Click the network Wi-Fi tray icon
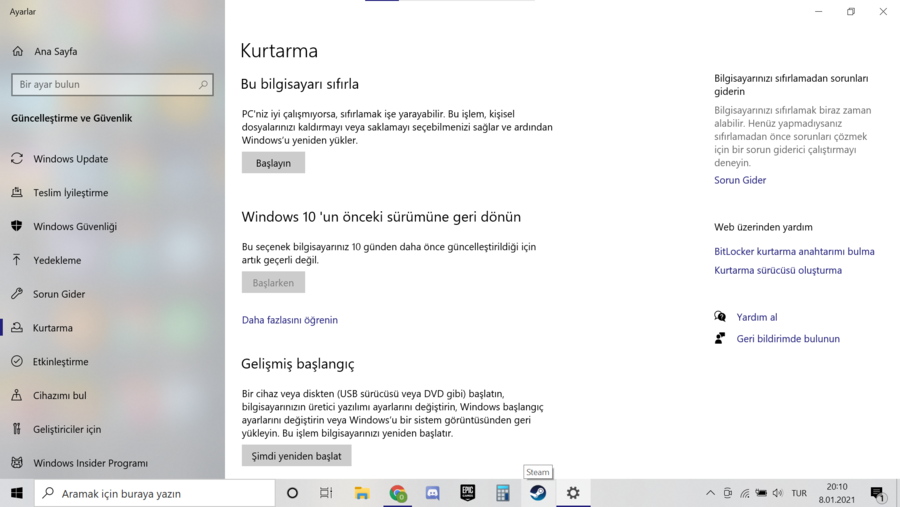This screenshot has width=900, height=507. [x=744, y=493]
